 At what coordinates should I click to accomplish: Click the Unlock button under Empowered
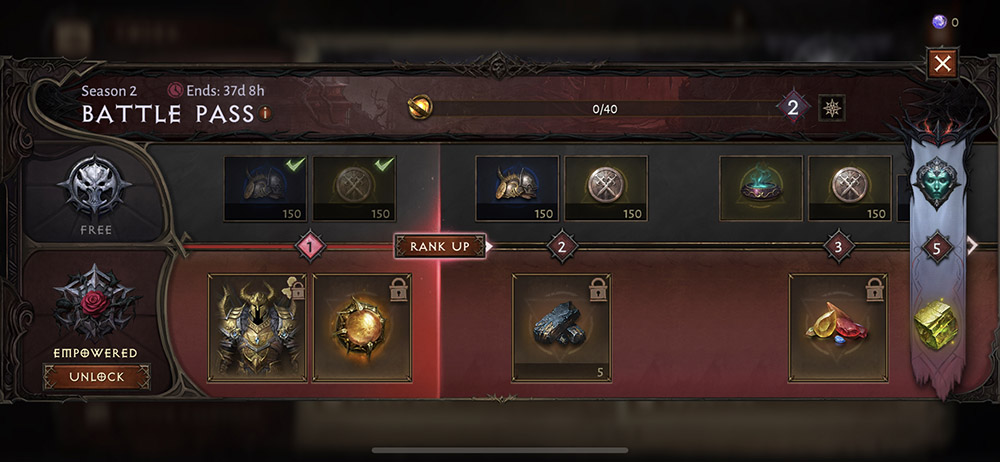(97, 377)
